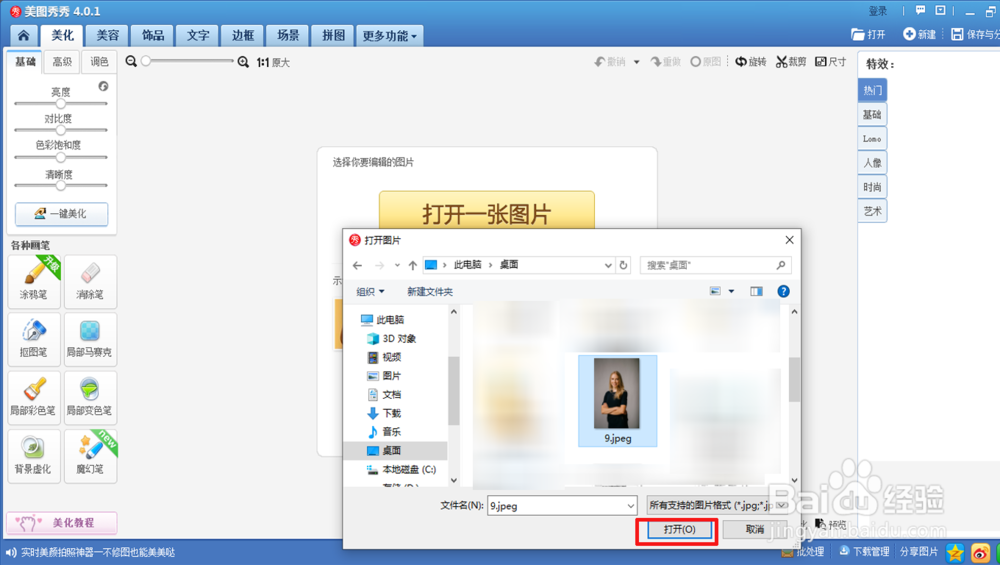Click the 打开一张图片 button
The width and height of the screenshot is (1000, 565).
pyautogui.click(x=487, y=210)
